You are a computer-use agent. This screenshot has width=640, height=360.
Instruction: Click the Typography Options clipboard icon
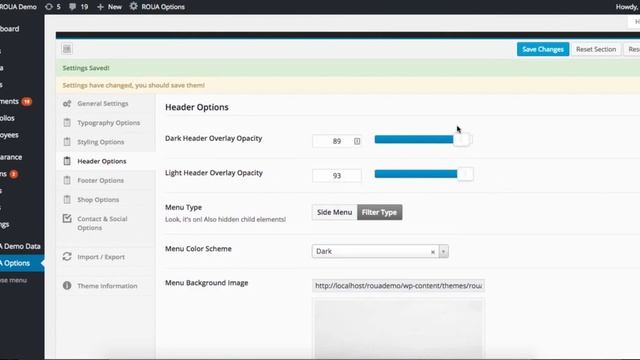(x=67, y=122)
